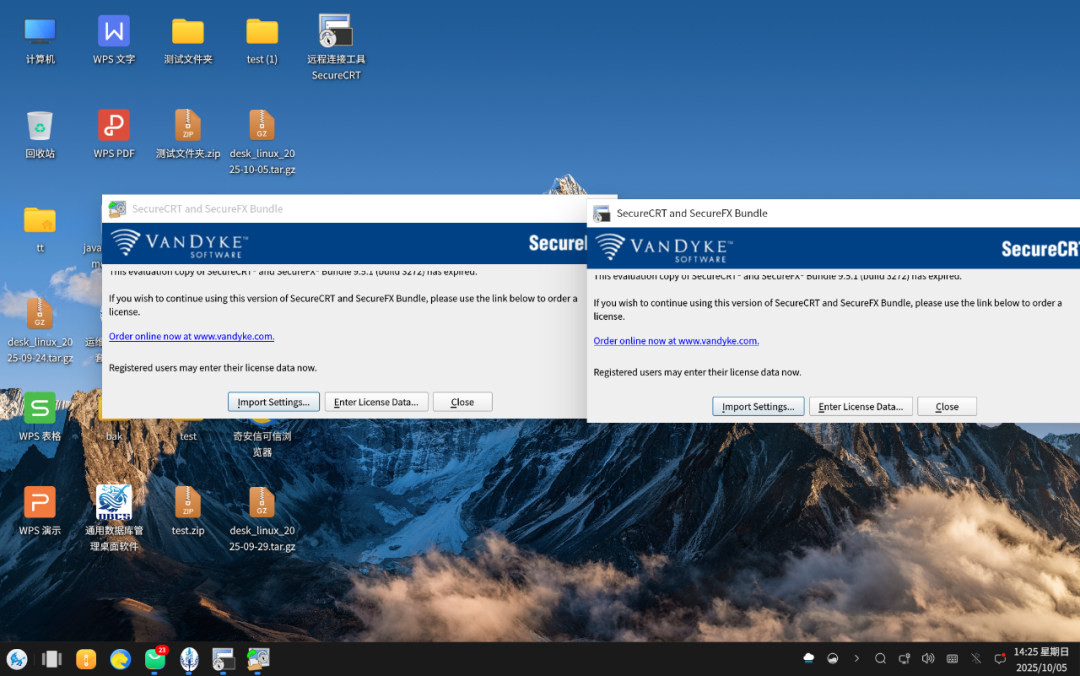Click the right dialog's title bar icon
Viewport: 1080px width, 676px height.
coord(602,214)
